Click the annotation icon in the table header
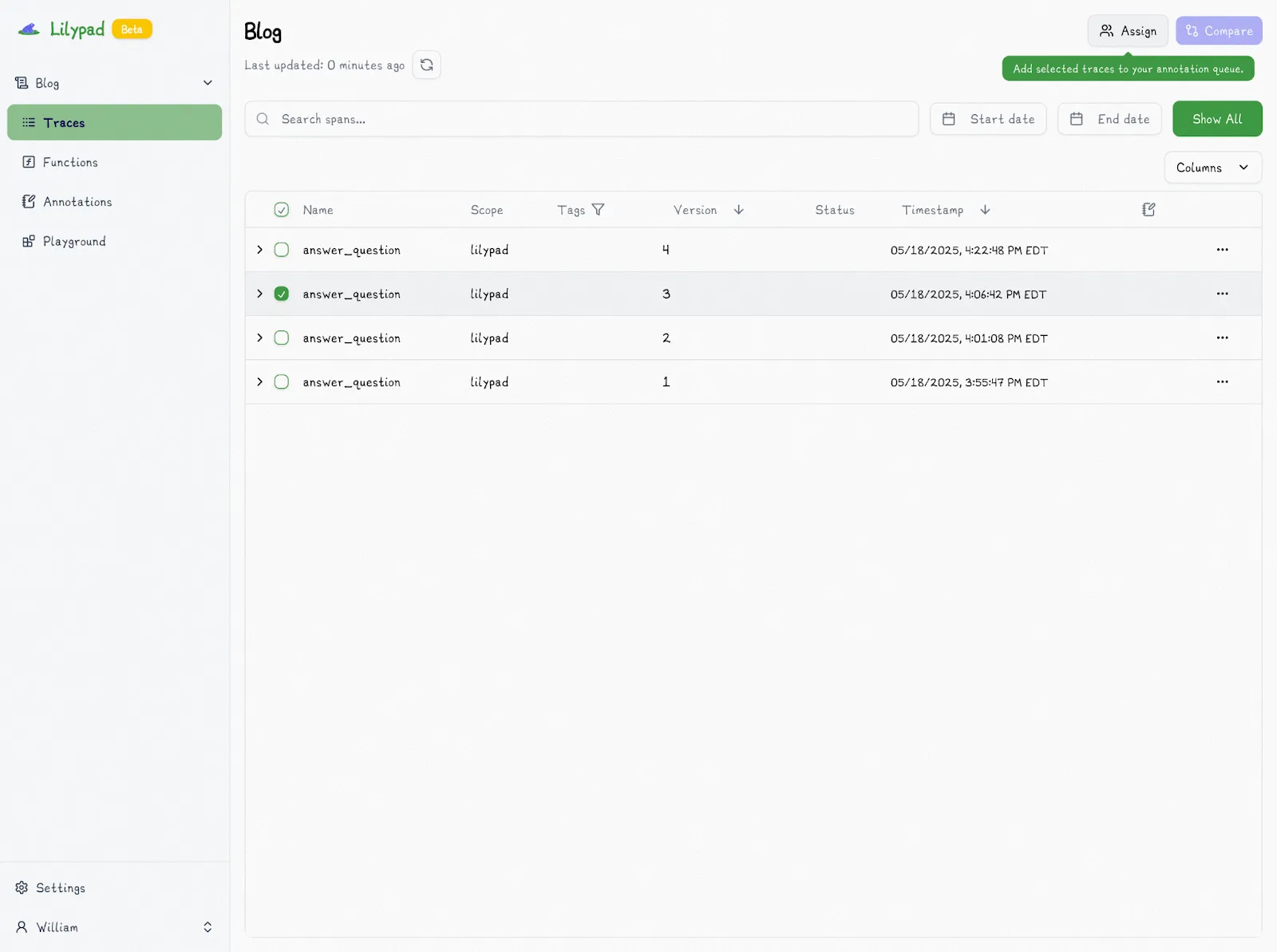The width and height of the screenshot is (1277, 952). tap(1149, 209)
